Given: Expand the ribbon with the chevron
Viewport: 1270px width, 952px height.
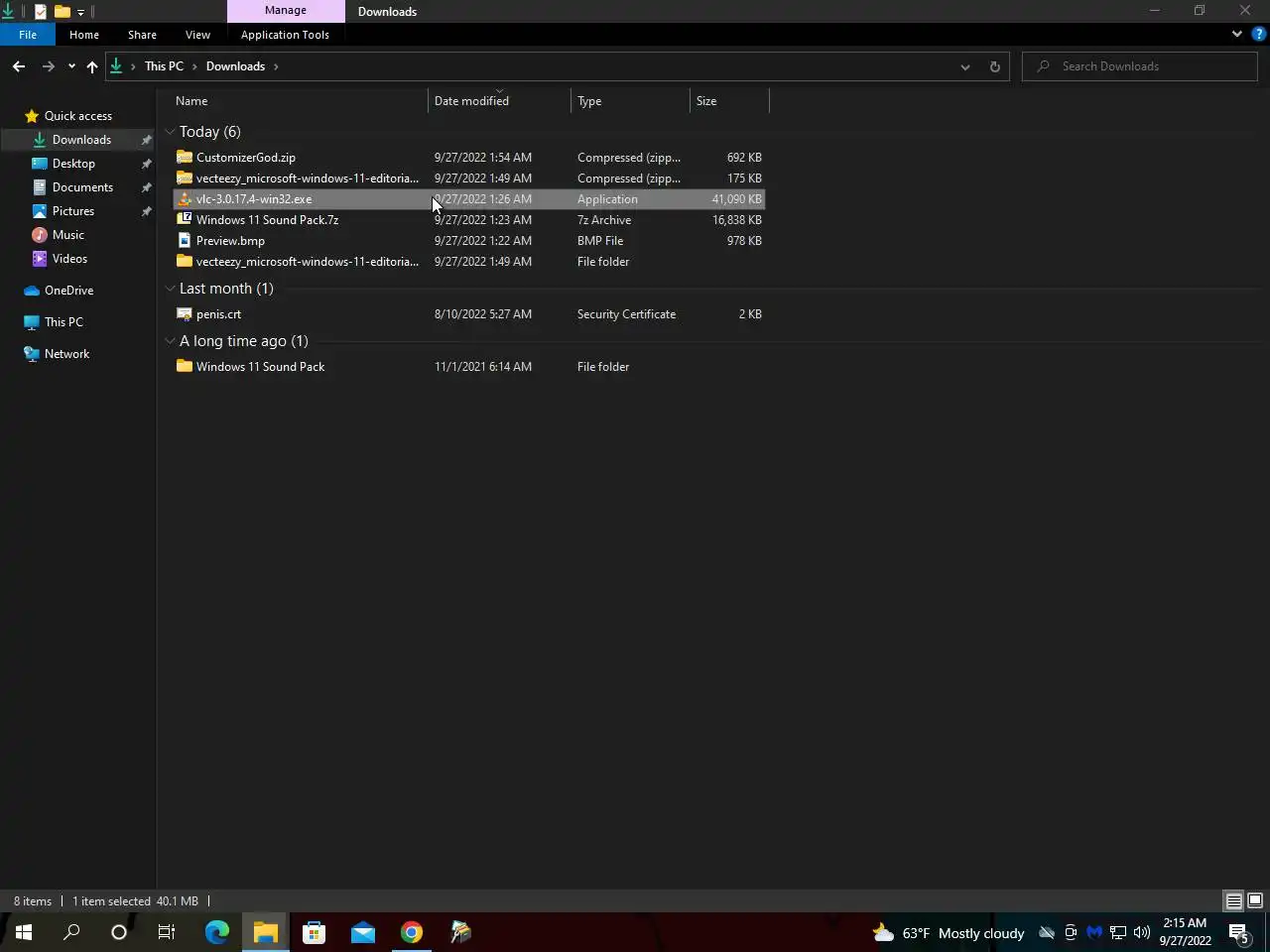Looking at the screenshot, I should [1236, 34].
